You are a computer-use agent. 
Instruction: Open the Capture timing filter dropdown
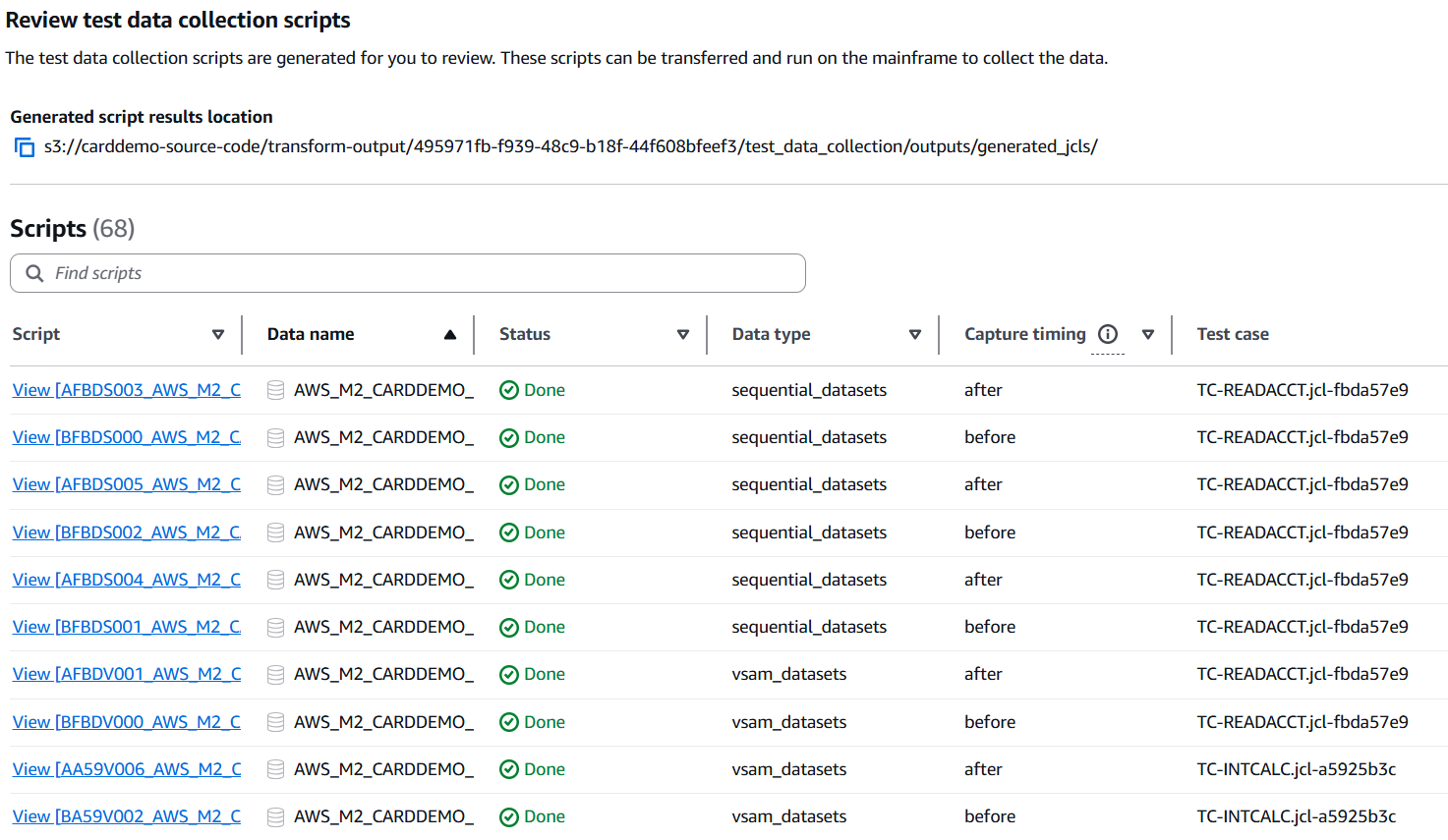click(1148, 335)
